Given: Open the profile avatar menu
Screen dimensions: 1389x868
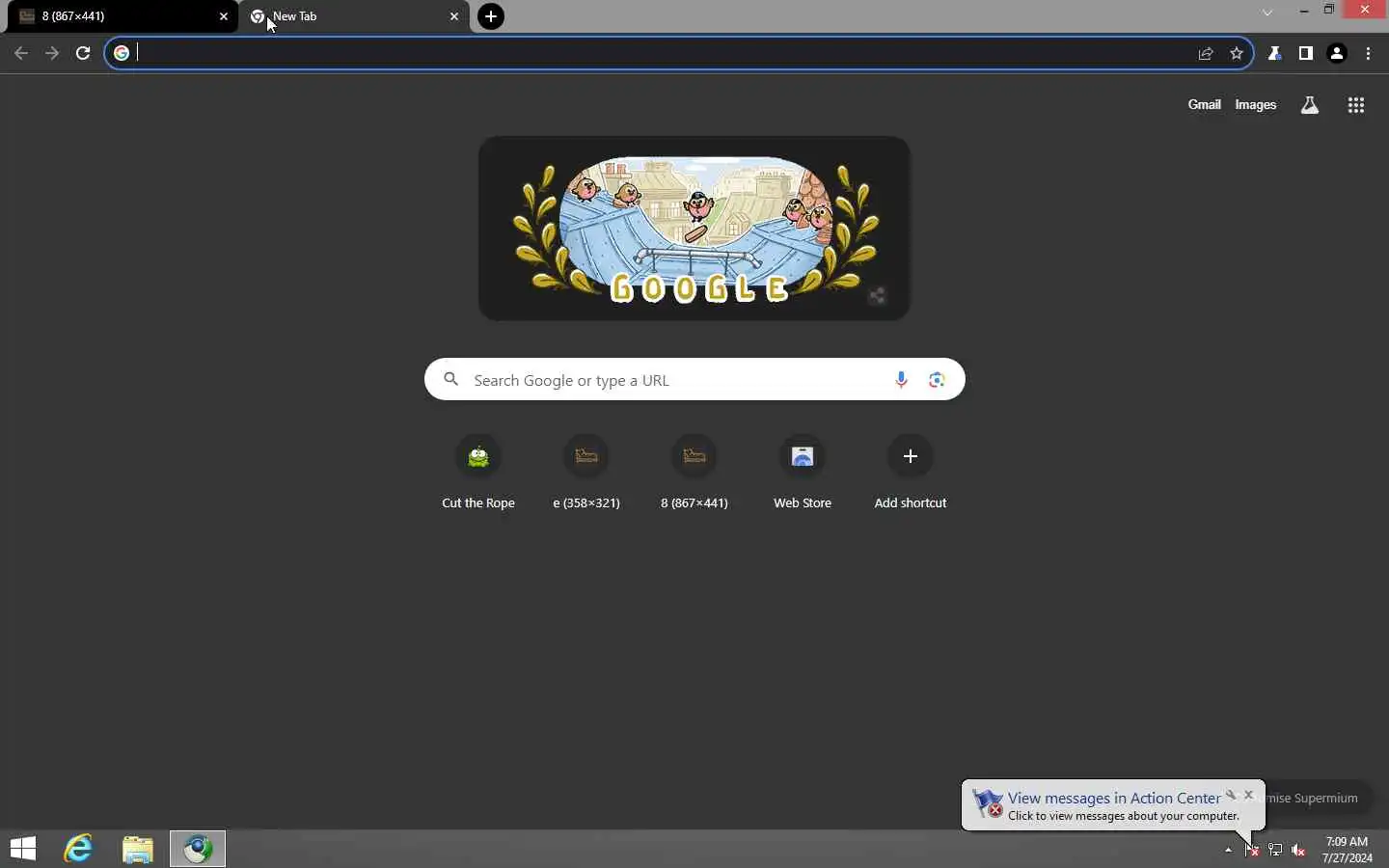Looking at the screenshot, I should pos(1337,53).
